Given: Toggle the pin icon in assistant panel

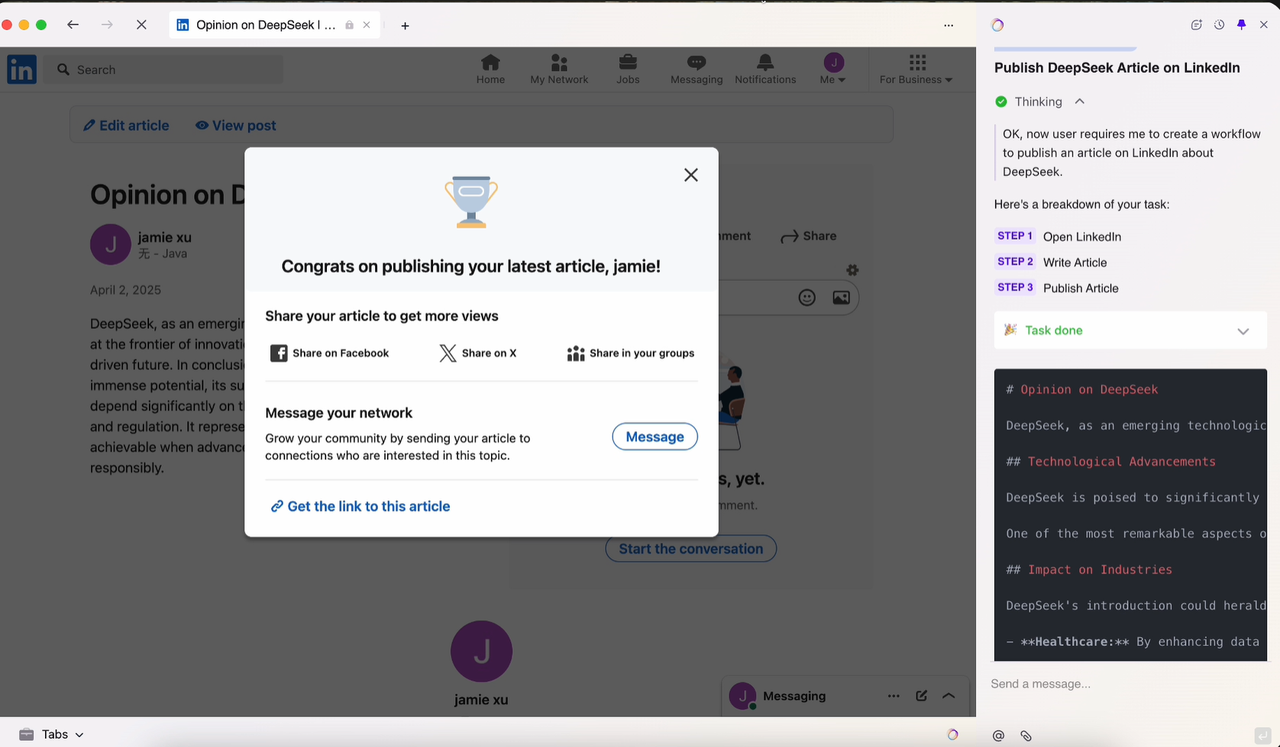Looking at the screenshot, I should [1241, 25].
